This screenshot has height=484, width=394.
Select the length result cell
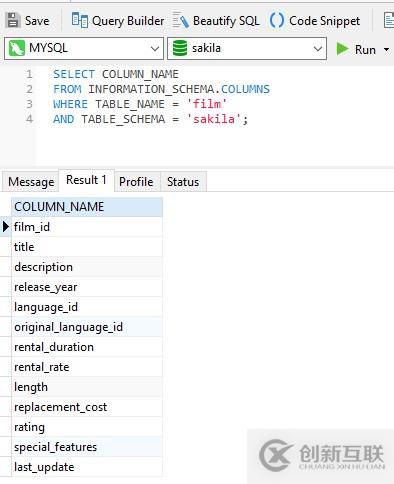tap(87, 387)
